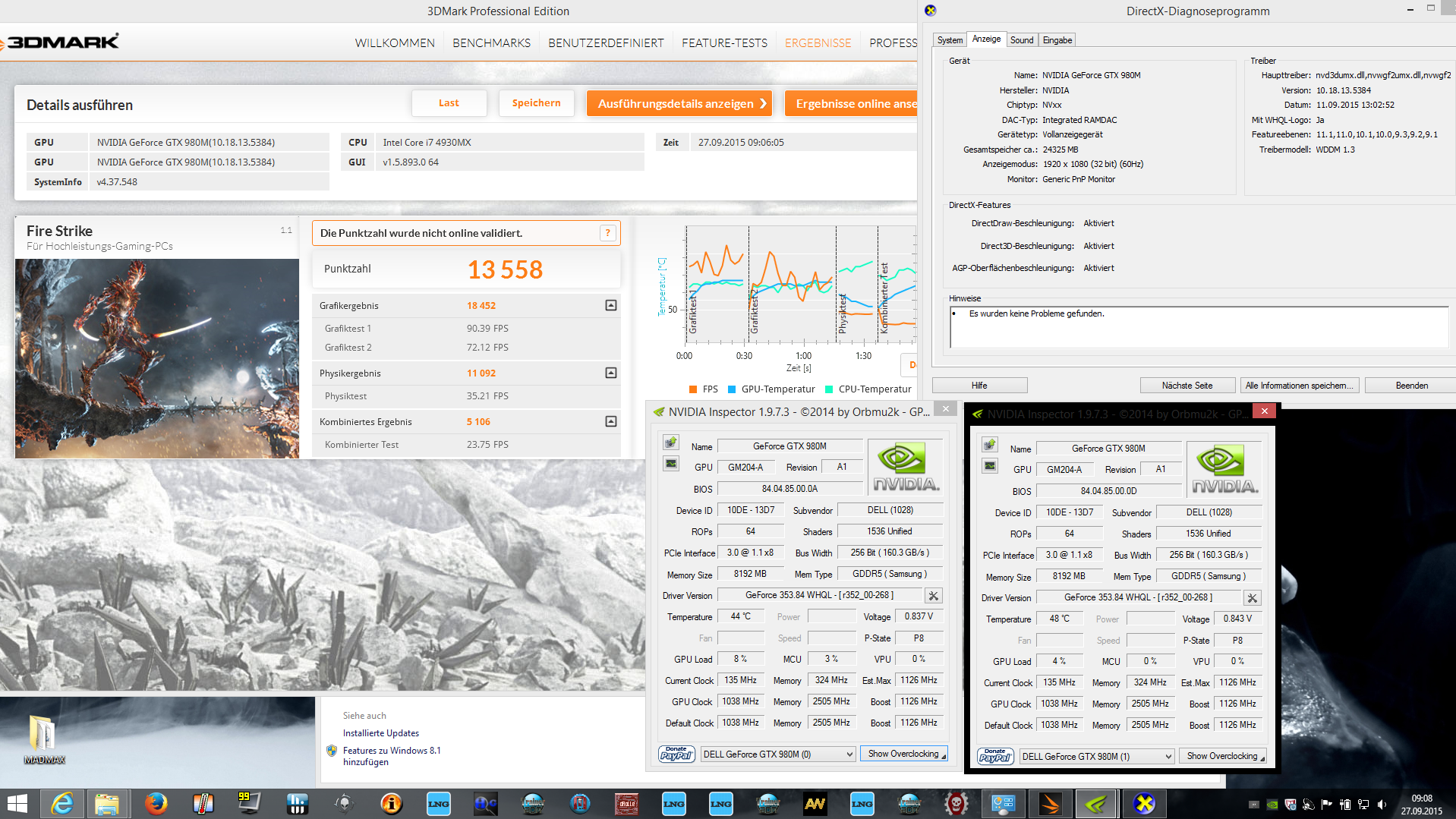1456x819 pixels.
Task: Click Ergebnisse online ansehen button
Action: (x=852, y=103)
